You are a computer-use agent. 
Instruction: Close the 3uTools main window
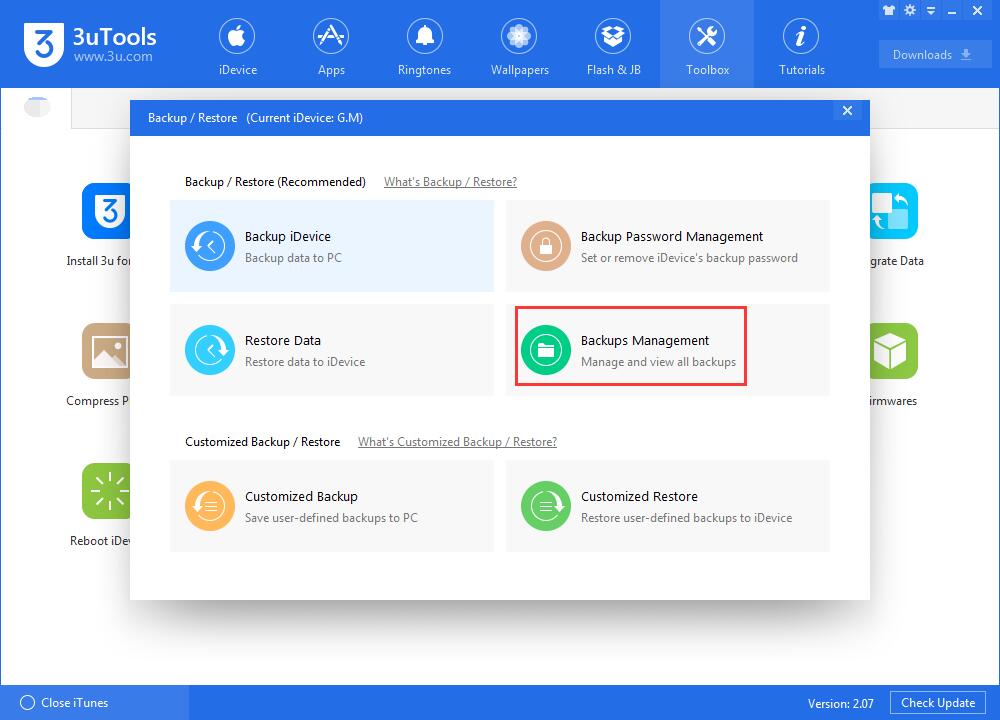tap(977, 10)
